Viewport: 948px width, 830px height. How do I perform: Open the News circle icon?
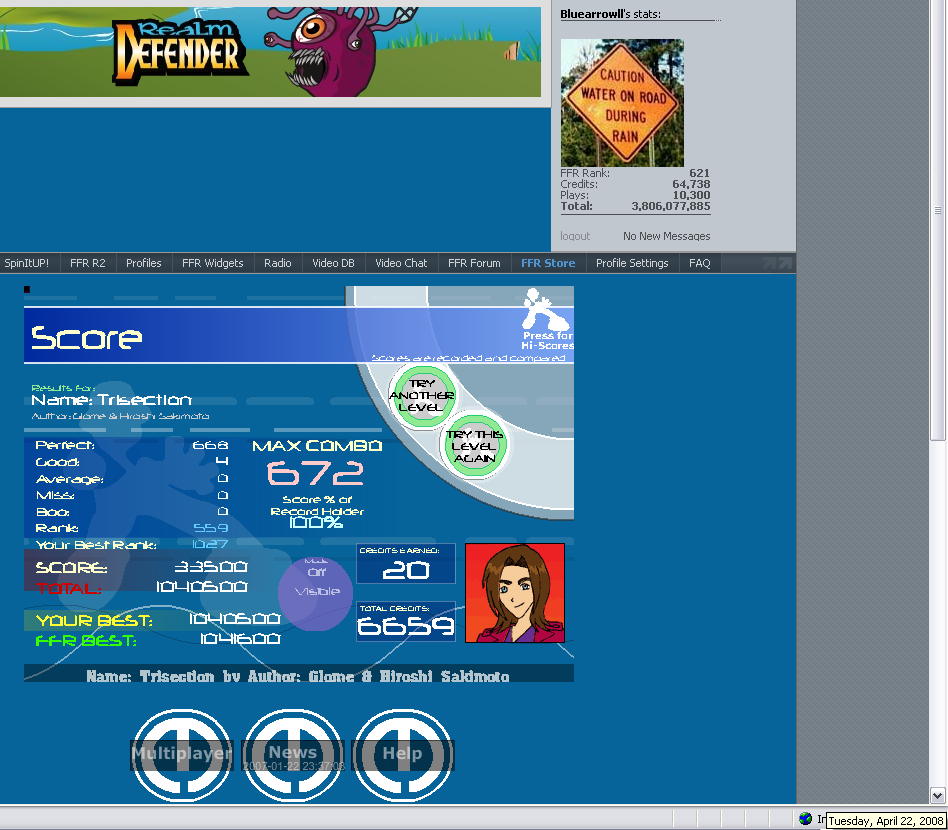tap(293, 754)
